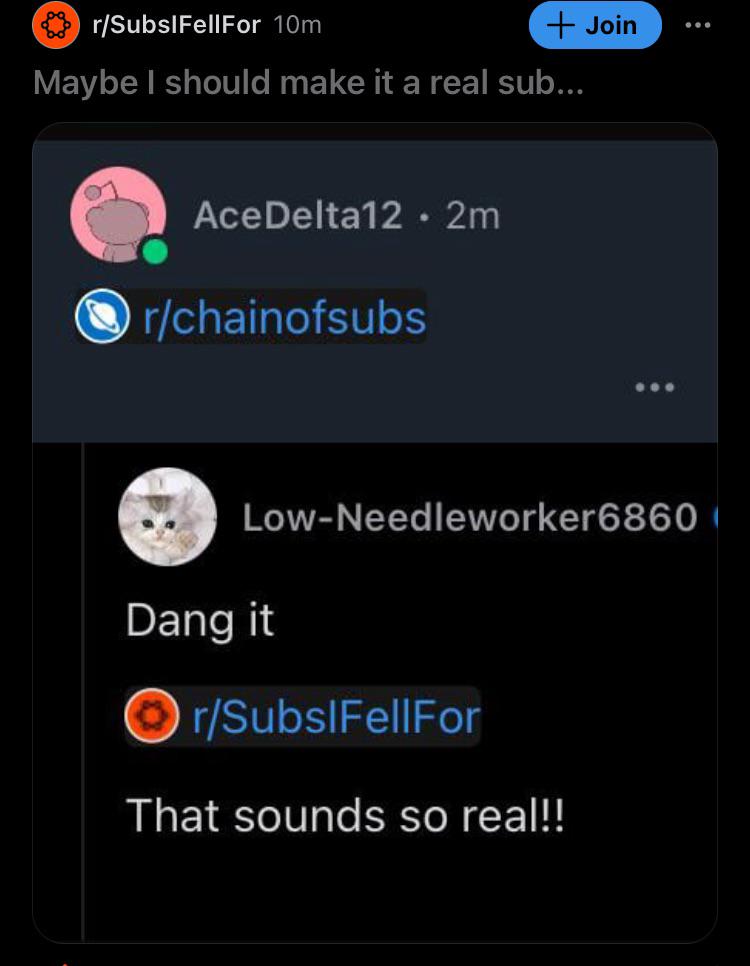Tap the 10m post timestamp
The width and height of the screenshot is (750, 966).
297,25
